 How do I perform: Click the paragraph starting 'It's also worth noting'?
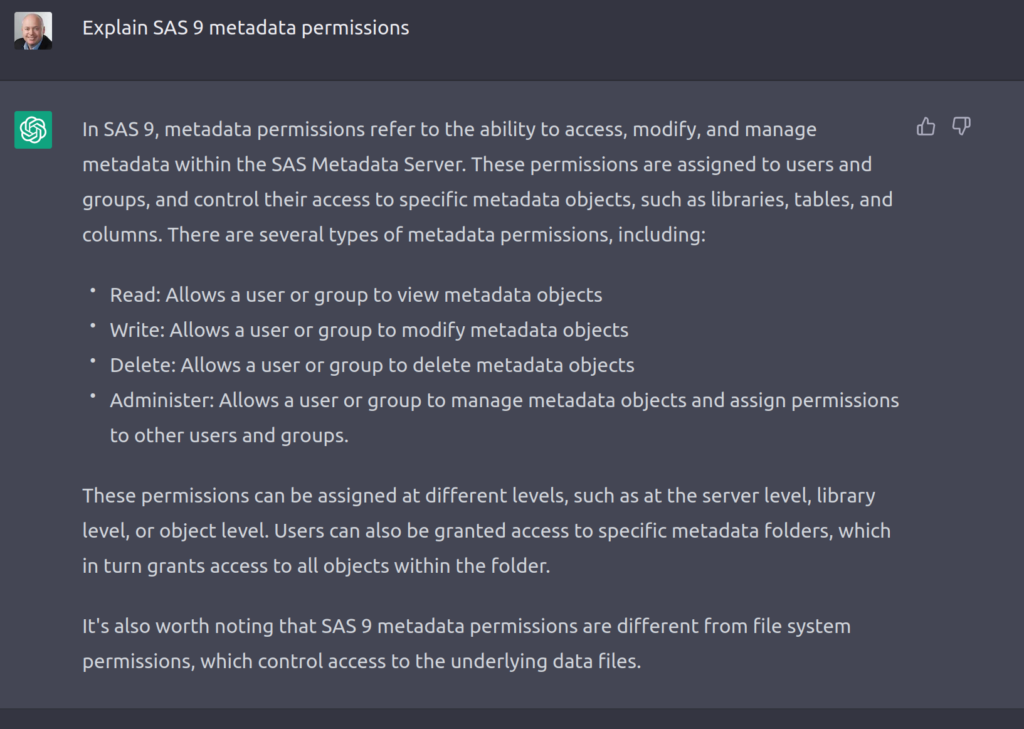(466, 643)
